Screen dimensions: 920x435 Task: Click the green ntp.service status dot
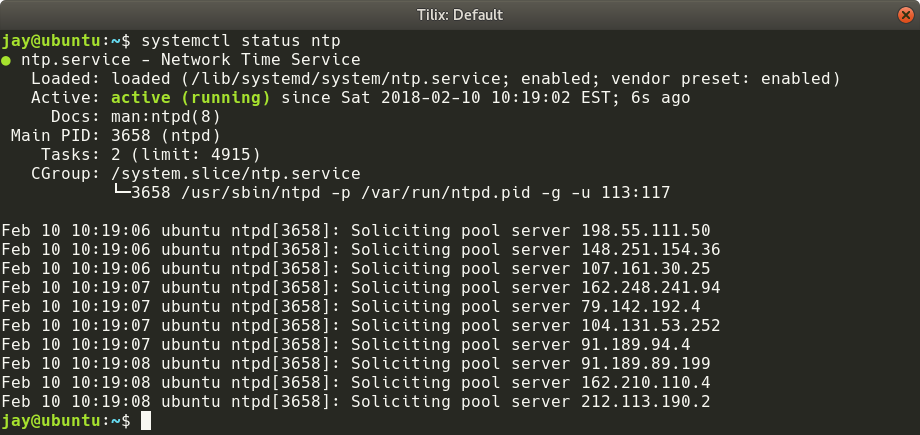[x=5, y=60]
